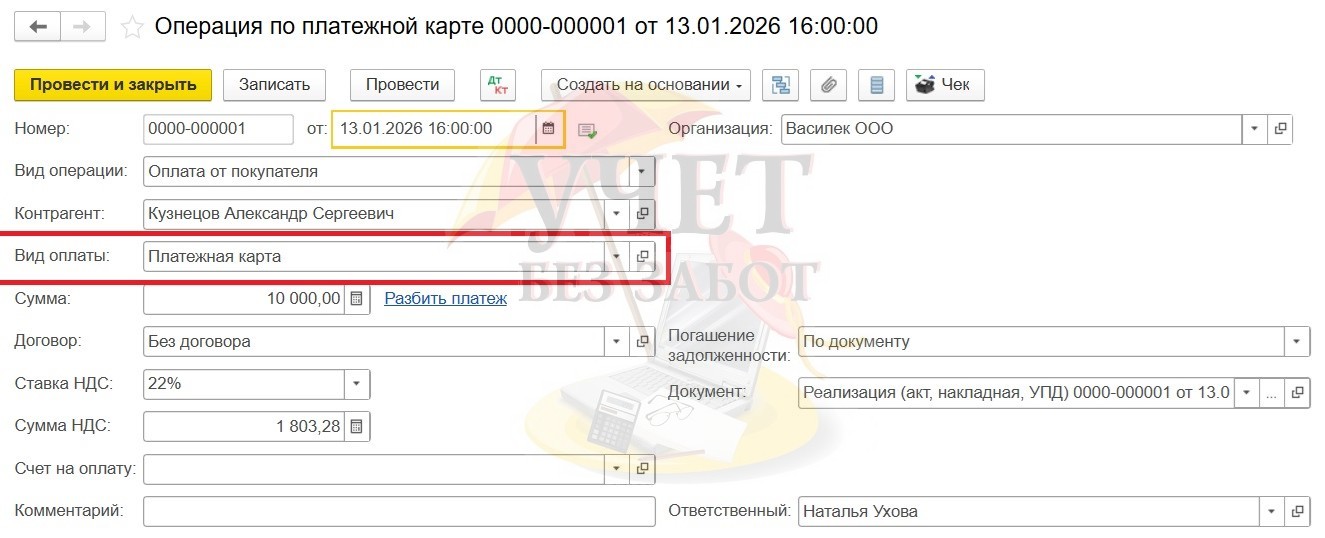Open Разбить платеж link
The height and width of the screenshot is (538, 1325).
click(x=445, y=298)
